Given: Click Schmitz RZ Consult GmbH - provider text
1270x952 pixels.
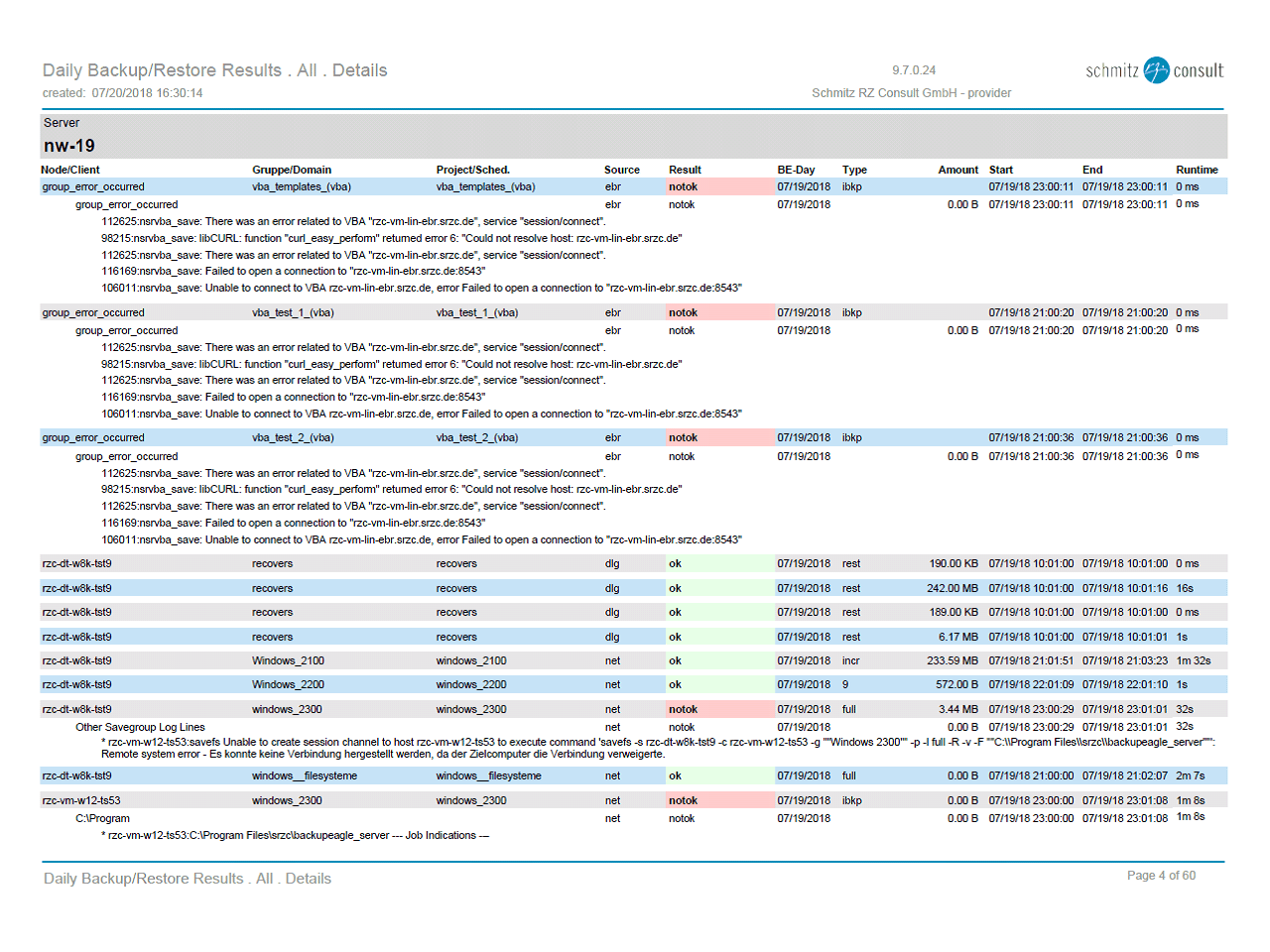Looking at the screenshot, I should [912, 93].
